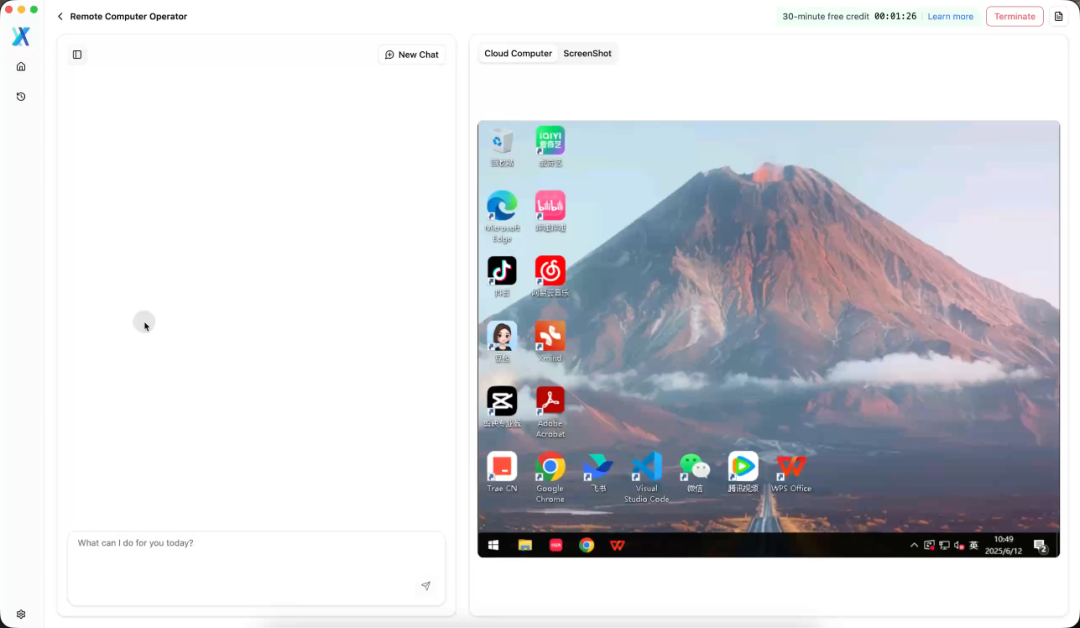This screenshot has width=1080, height=628.
Task: Select the NetEase Cloud Music desktop icon
Action: (550, 277)
